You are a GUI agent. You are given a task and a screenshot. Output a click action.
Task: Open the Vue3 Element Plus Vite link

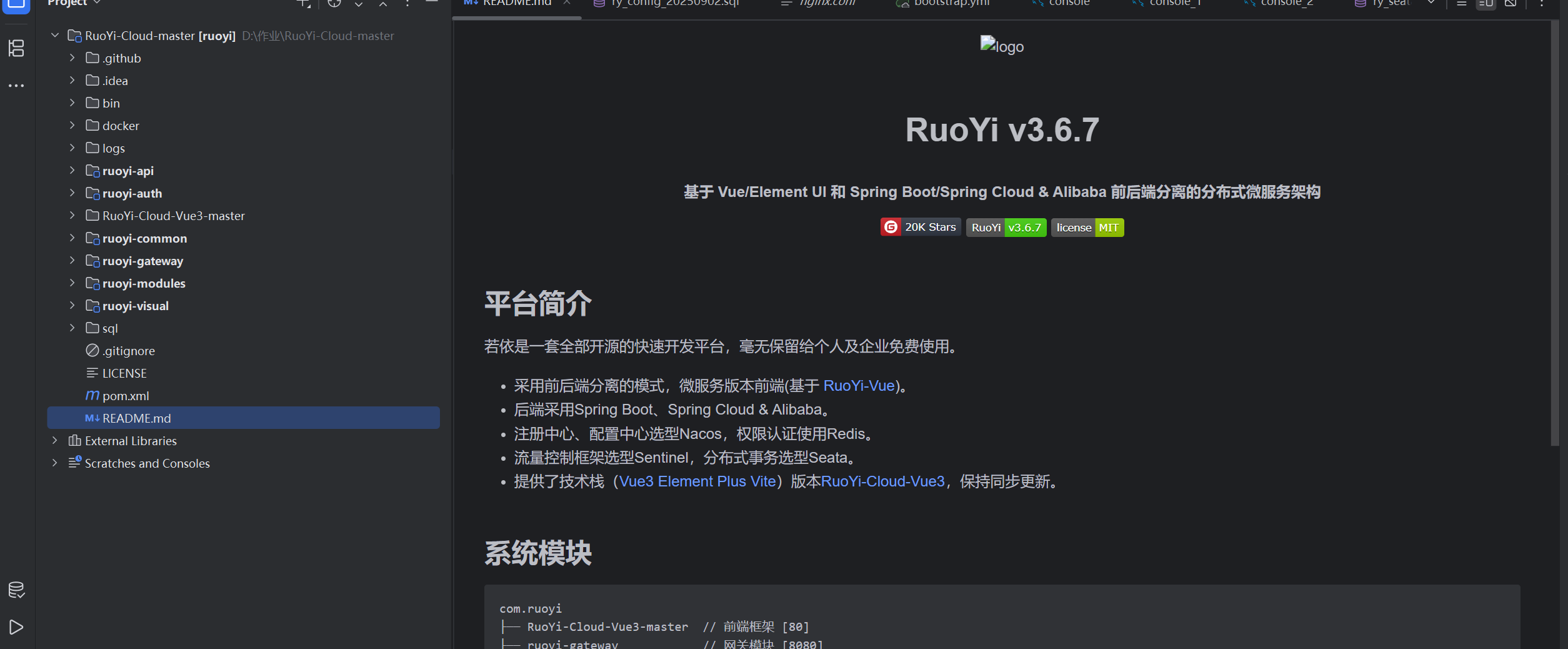697,481
